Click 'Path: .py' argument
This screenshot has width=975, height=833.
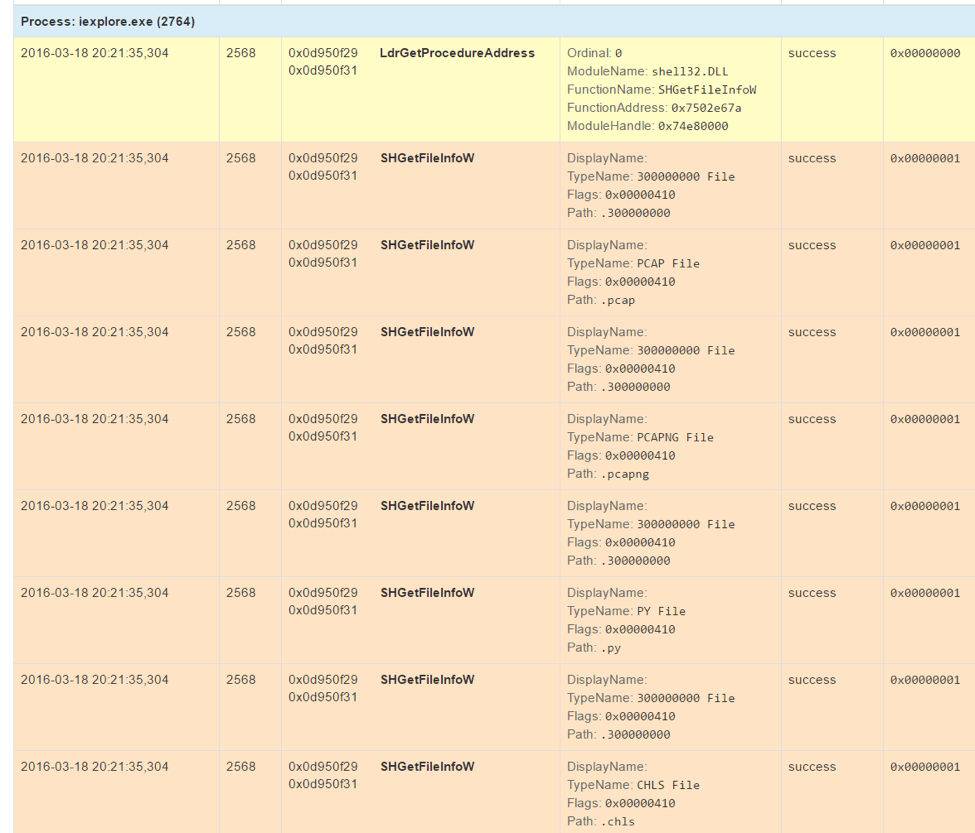594,648
